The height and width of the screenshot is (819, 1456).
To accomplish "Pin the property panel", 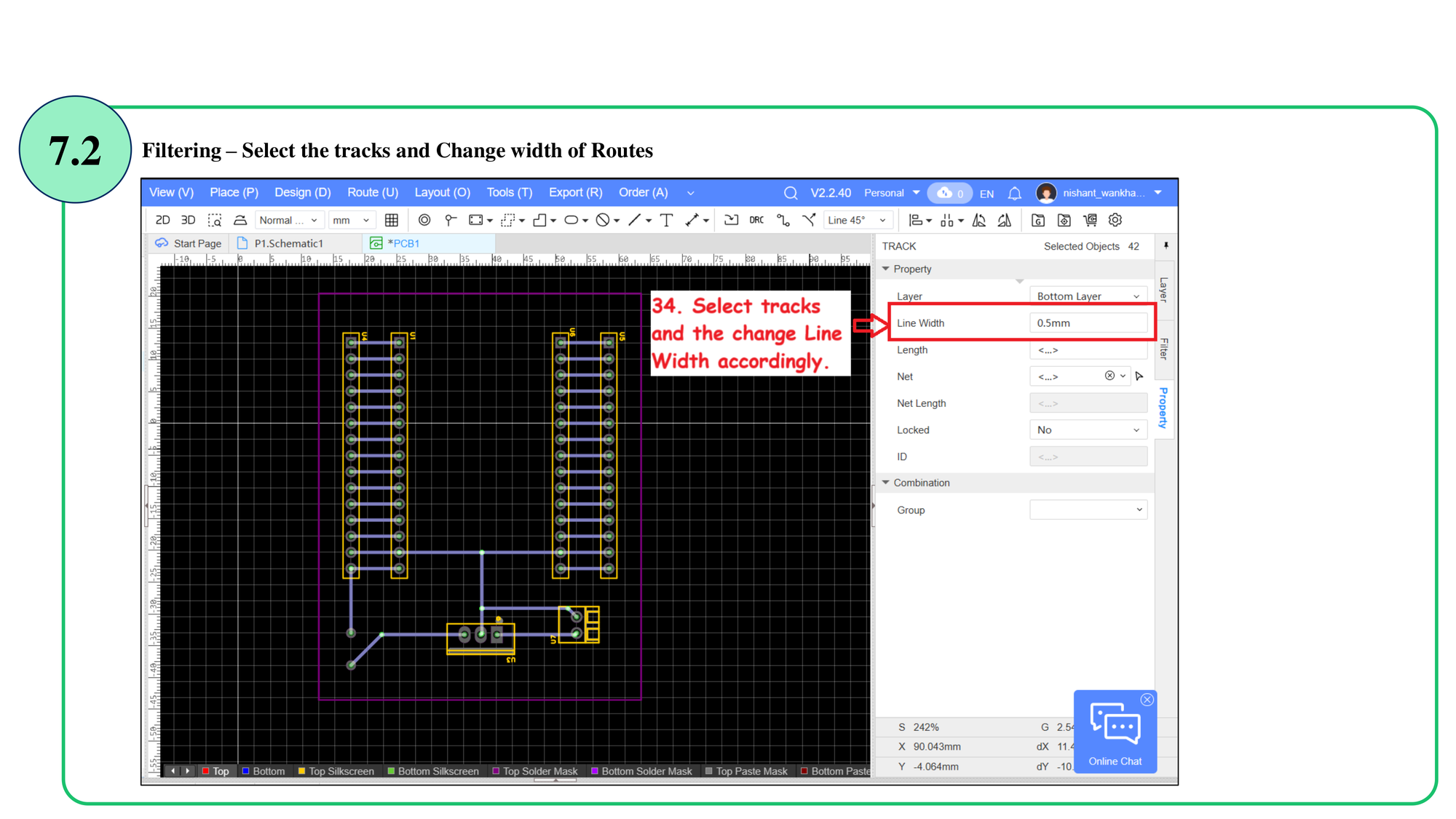I will pos(1166,246).
